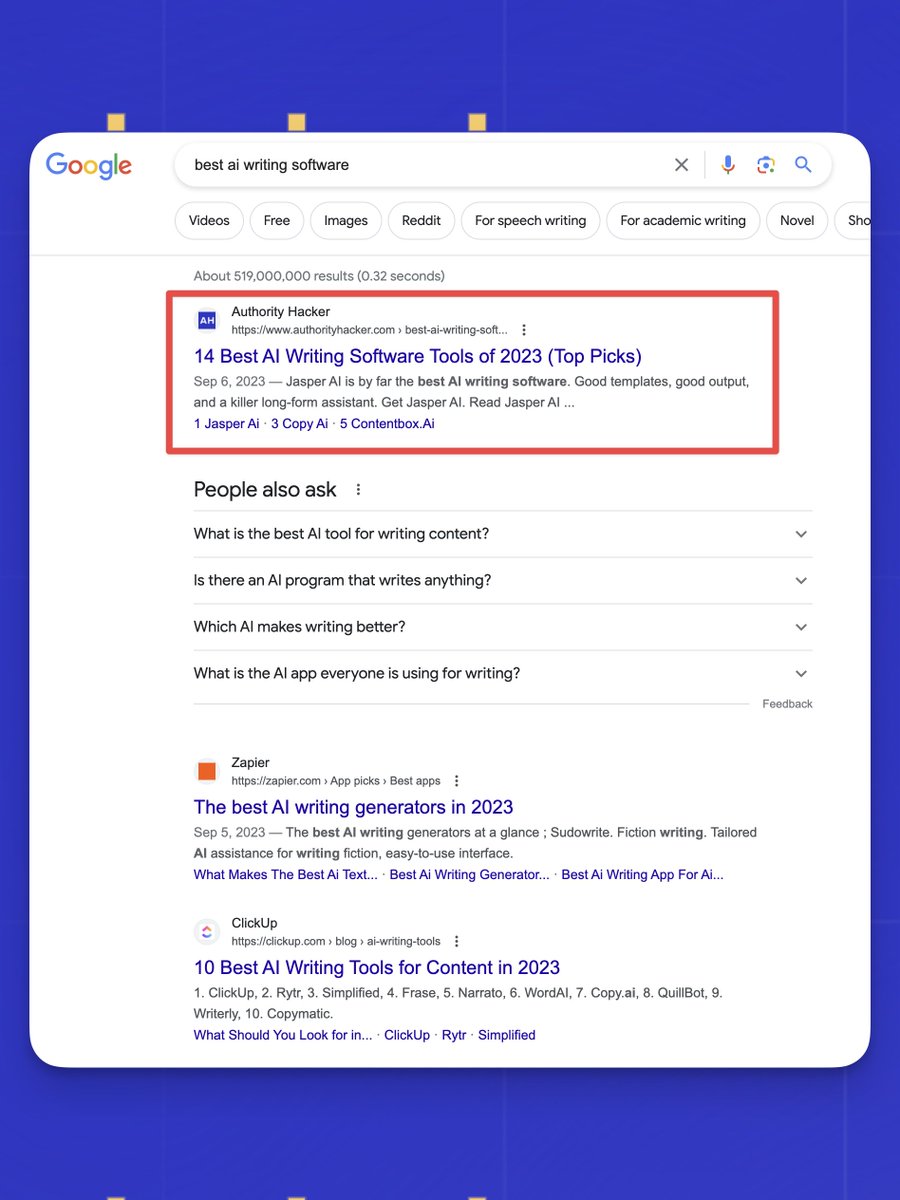
Task: Open 'What Makes The Best Ai Text...' sitelink
Action: [286, 875]
